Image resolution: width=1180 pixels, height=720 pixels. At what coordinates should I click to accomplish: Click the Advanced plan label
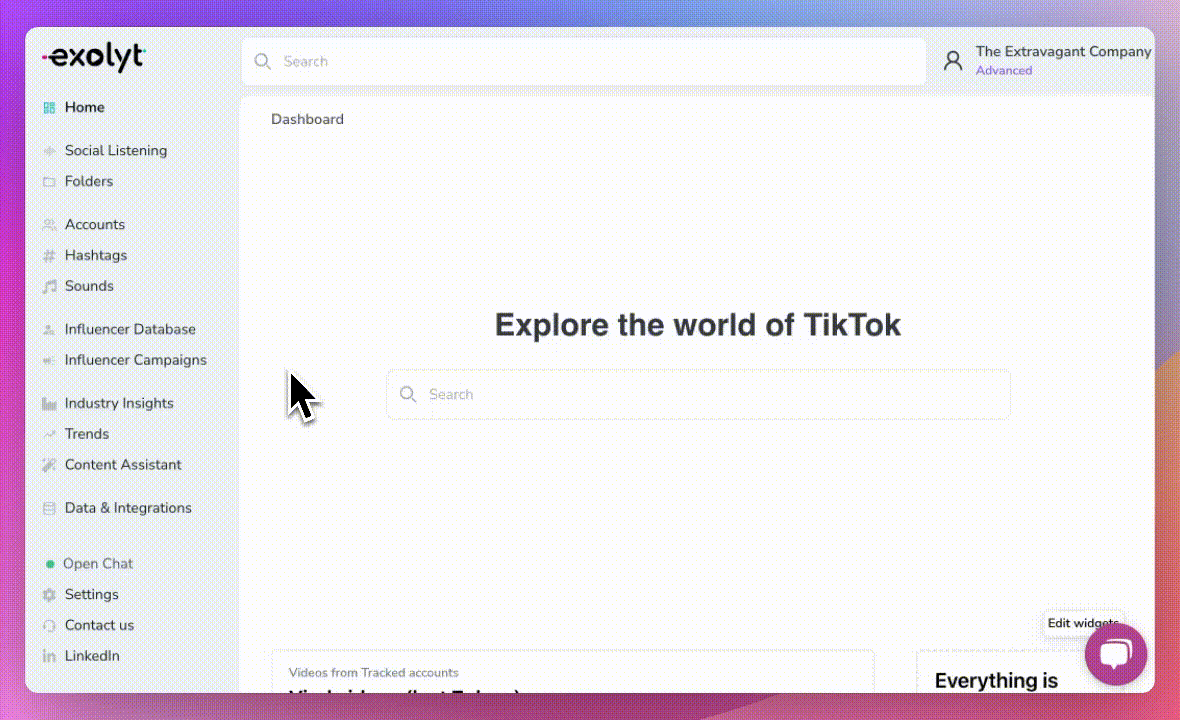click(1004, 71)
